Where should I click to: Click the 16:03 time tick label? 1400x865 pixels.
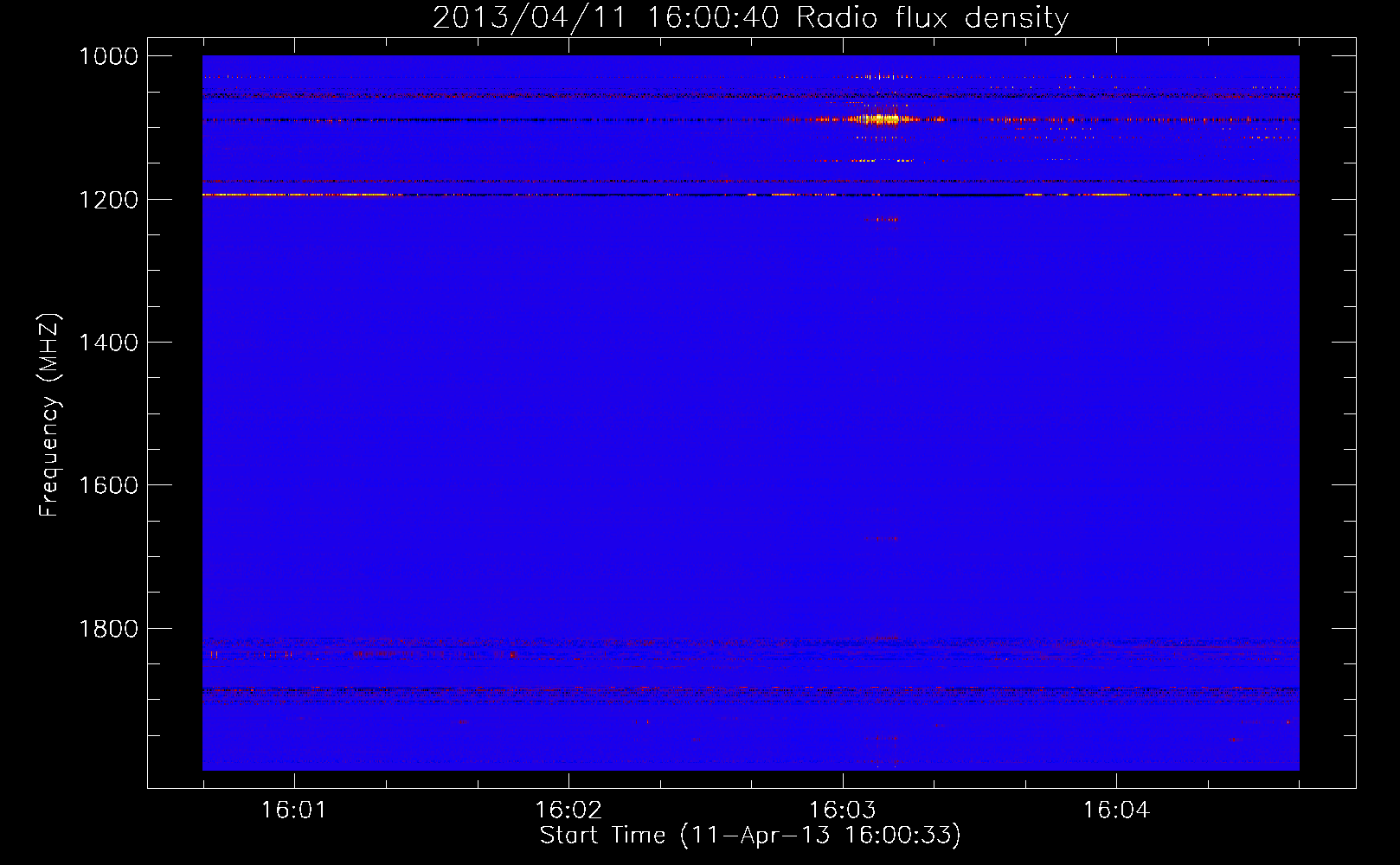(x=843, y=810)
